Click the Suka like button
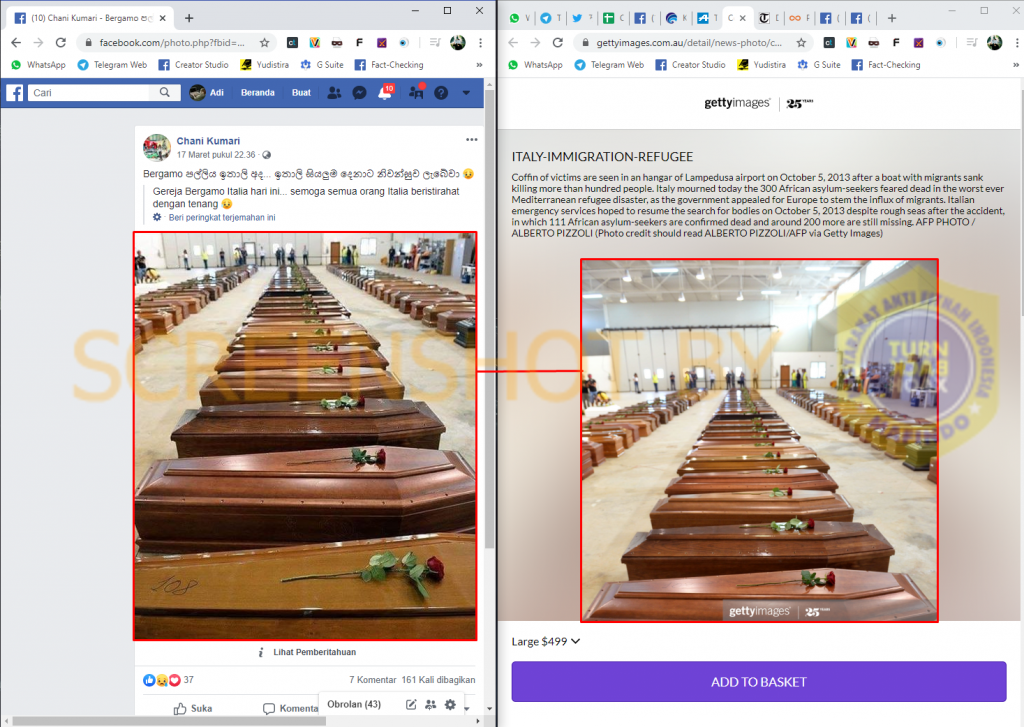Image resolution: width=1024 pixels, height=727 pixels. click(193, 708)
